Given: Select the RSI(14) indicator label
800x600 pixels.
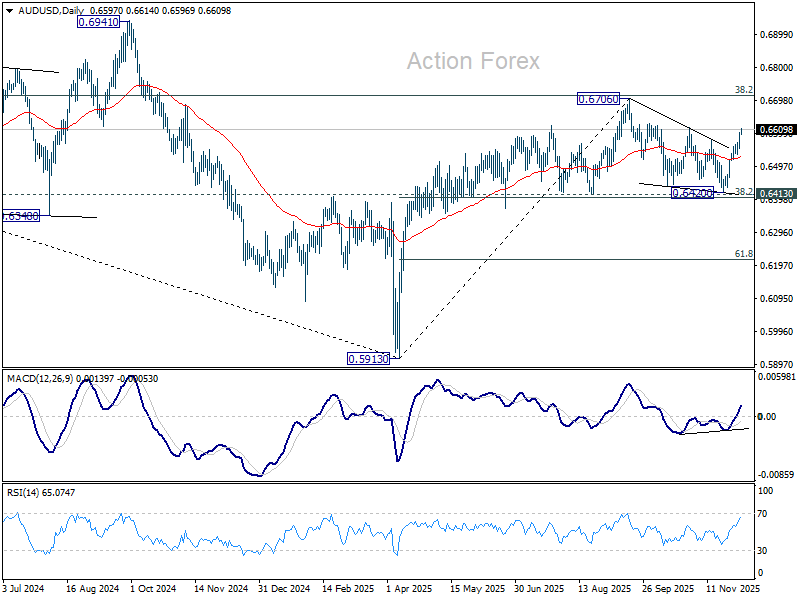Looking at the screenshot, I should (x=22, y=492).
